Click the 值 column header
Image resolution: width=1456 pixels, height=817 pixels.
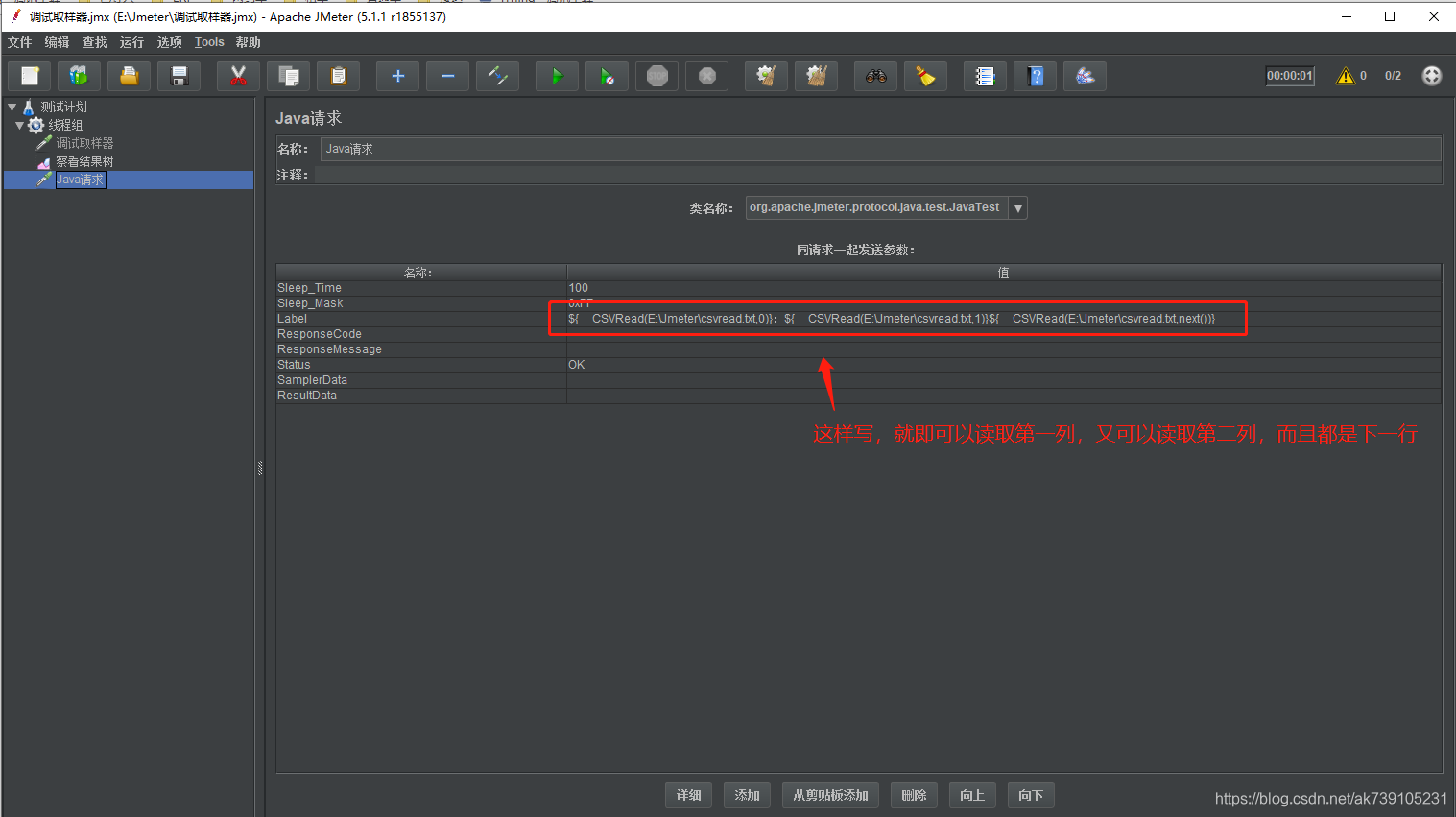click(x=1004, y=273)
